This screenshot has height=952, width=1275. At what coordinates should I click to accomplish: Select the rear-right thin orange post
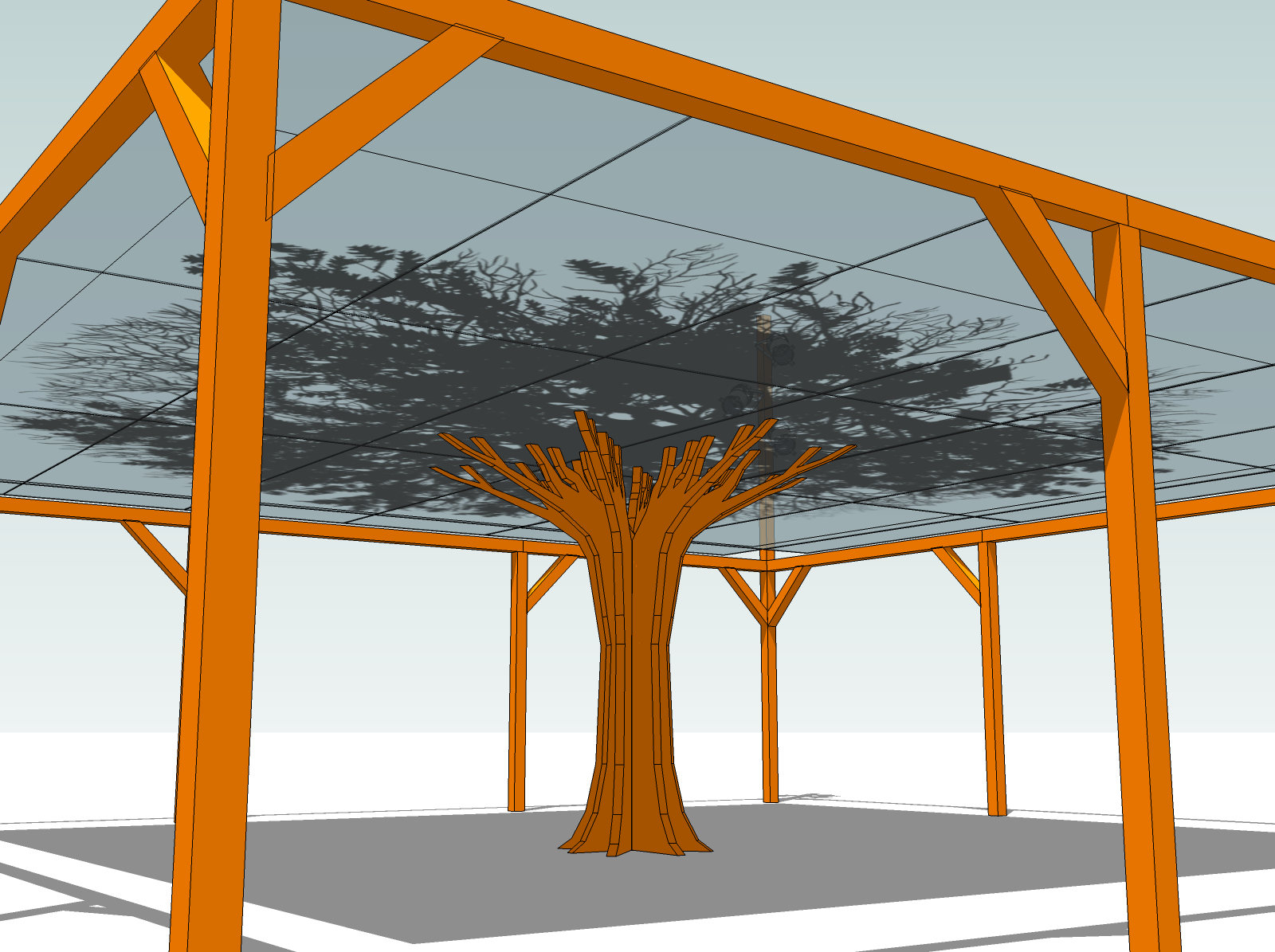(x=992, y=677)
